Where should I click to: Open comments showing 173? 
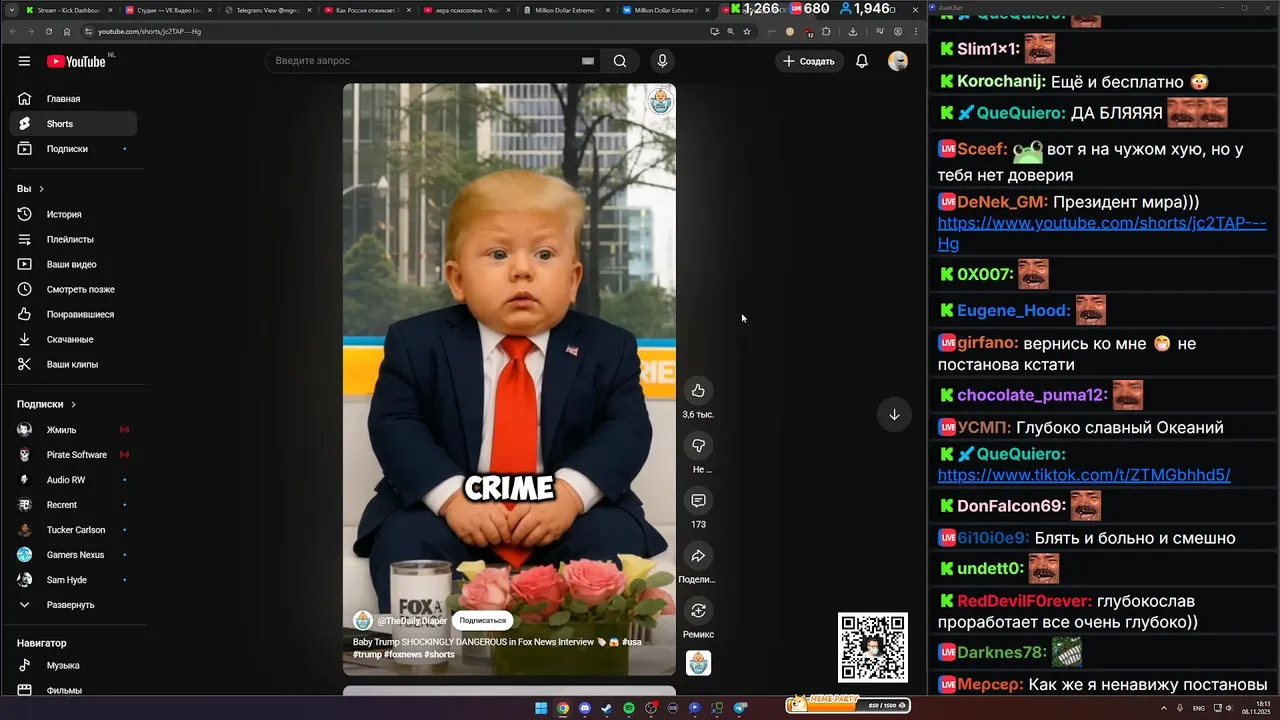click(698, 501)
